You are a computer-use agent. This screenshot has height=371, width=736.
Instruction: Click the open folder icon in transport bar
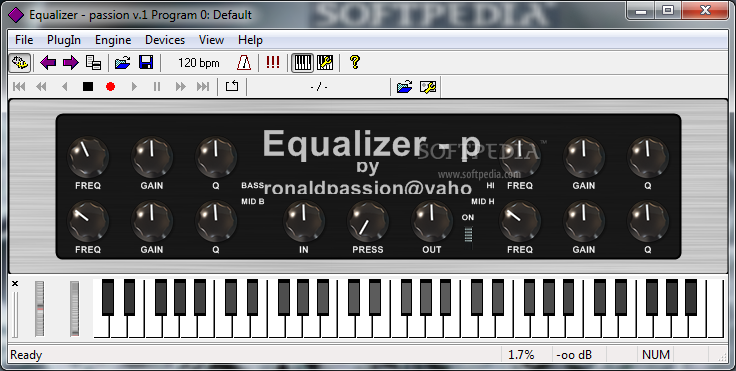pyautogui.click(x=404, y=87)
